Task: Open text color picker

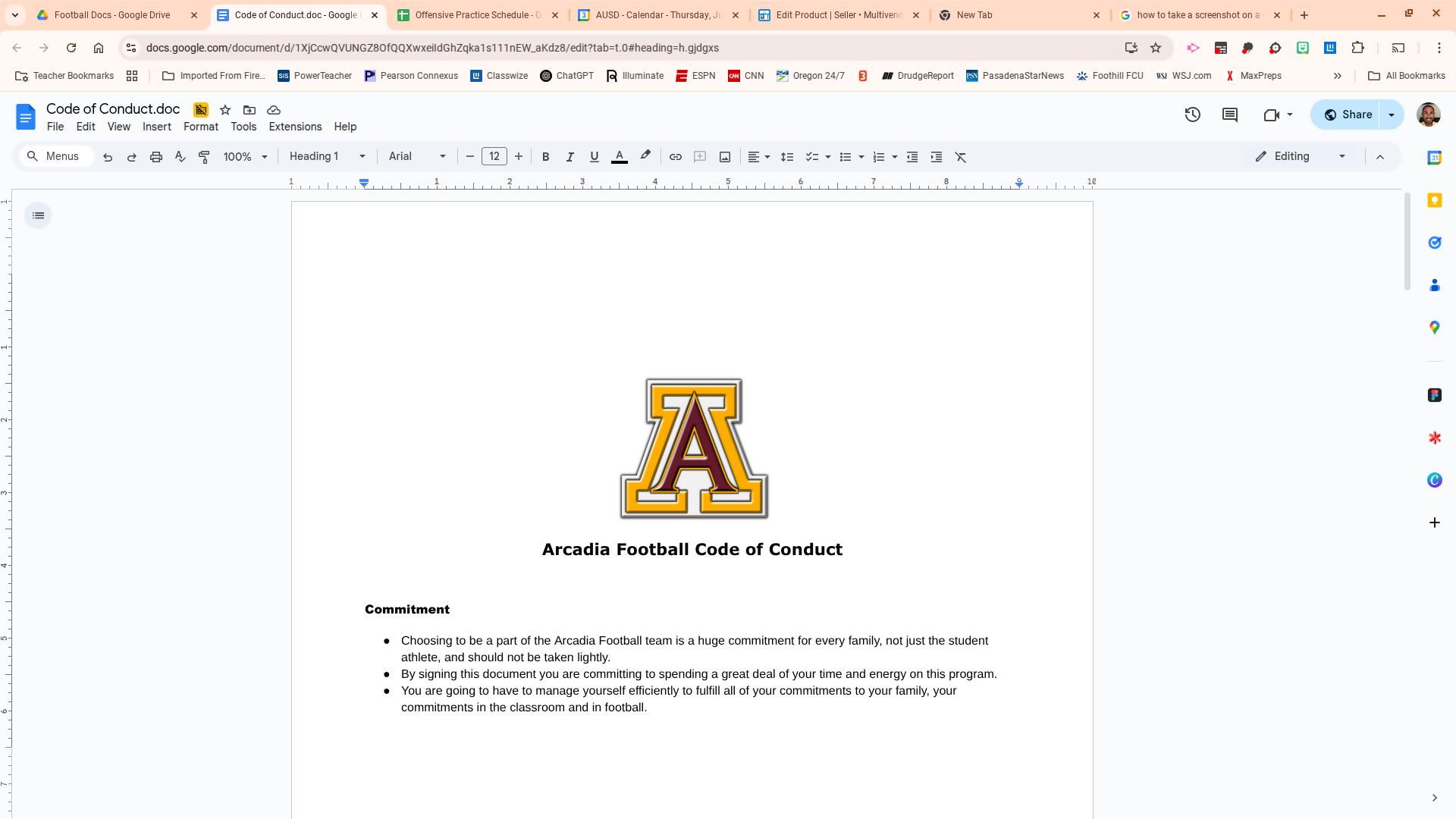Action: [x=620, y=157]
